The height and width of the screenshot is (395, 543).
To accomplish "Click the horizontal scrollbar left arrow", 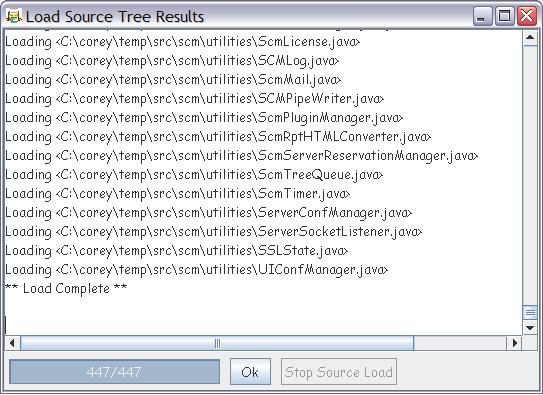I will point(12,343).
